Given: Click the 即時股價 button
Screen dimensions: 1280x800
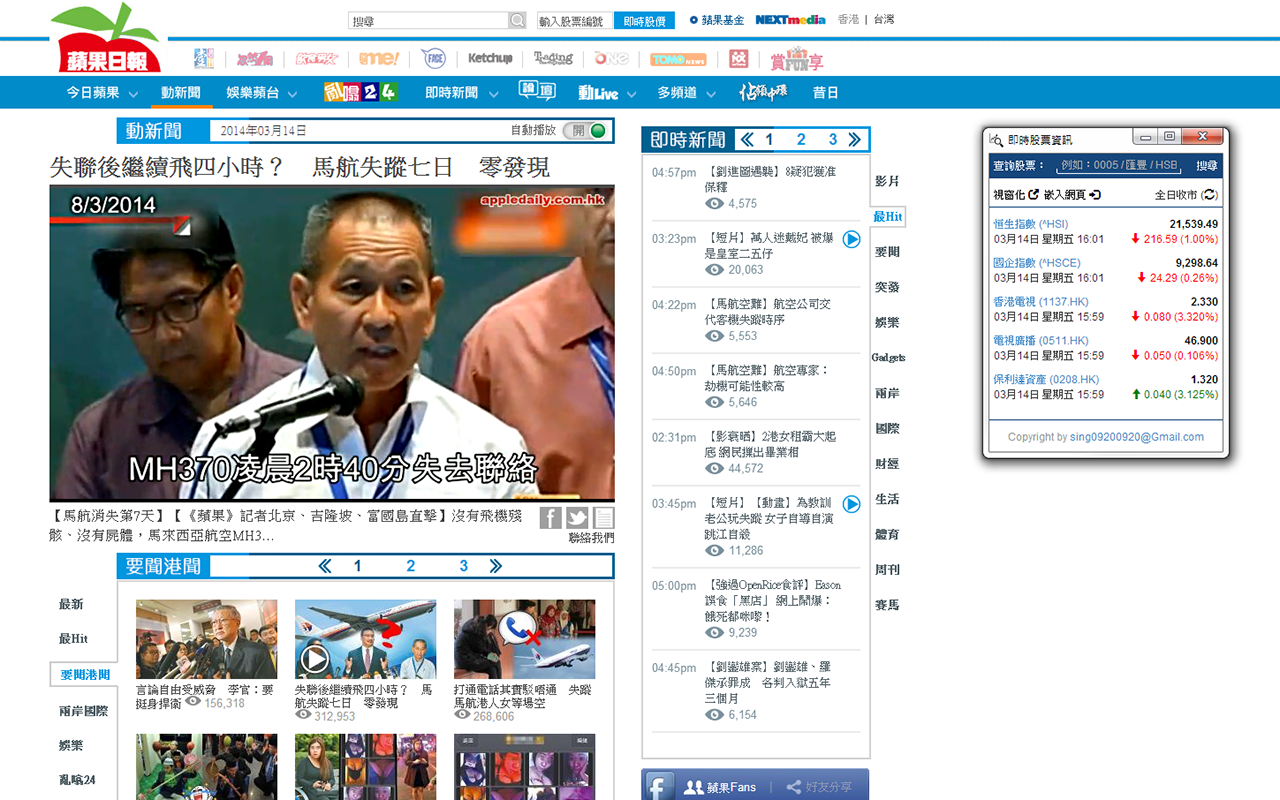Looking at the screenshot, I should click(644, 20).
